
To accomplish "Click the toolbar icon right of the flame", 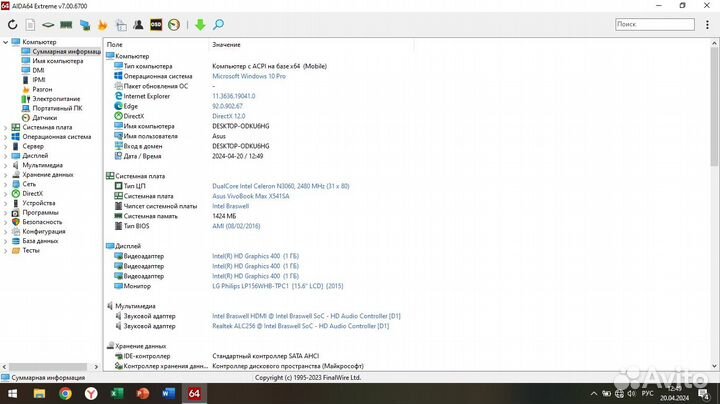I will (121, 25).
